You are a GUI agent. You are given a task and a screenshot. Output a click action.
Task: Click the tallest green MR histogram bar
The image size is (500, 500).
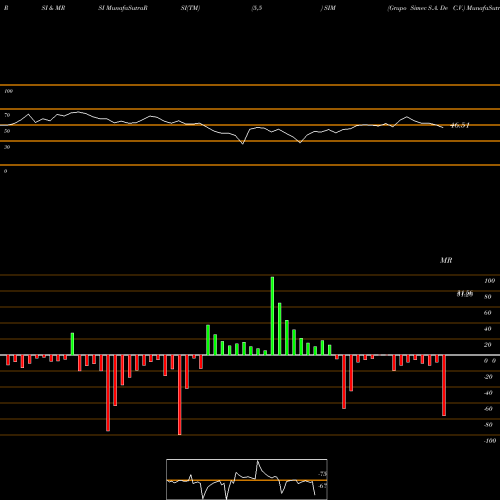272,316
